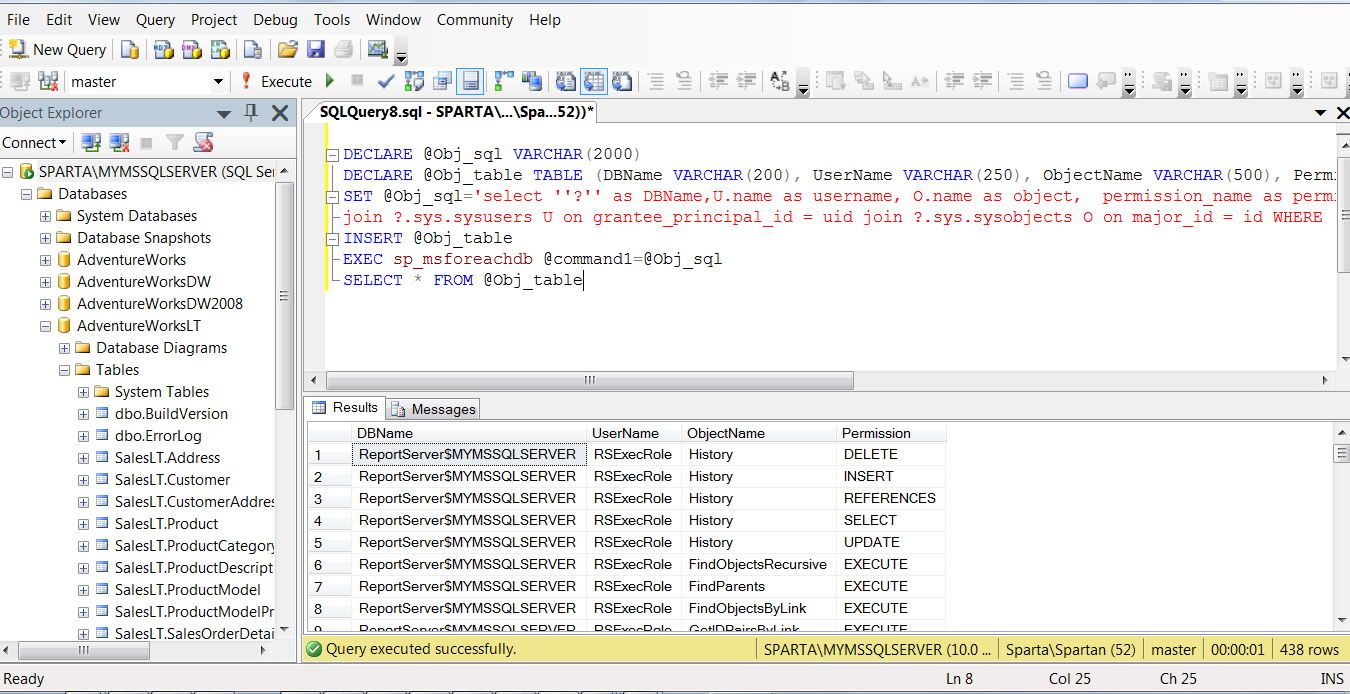Image resolution: width=1350 pixels, height=694 pixels.
Task: Click the New Query button
Action: 58,49
